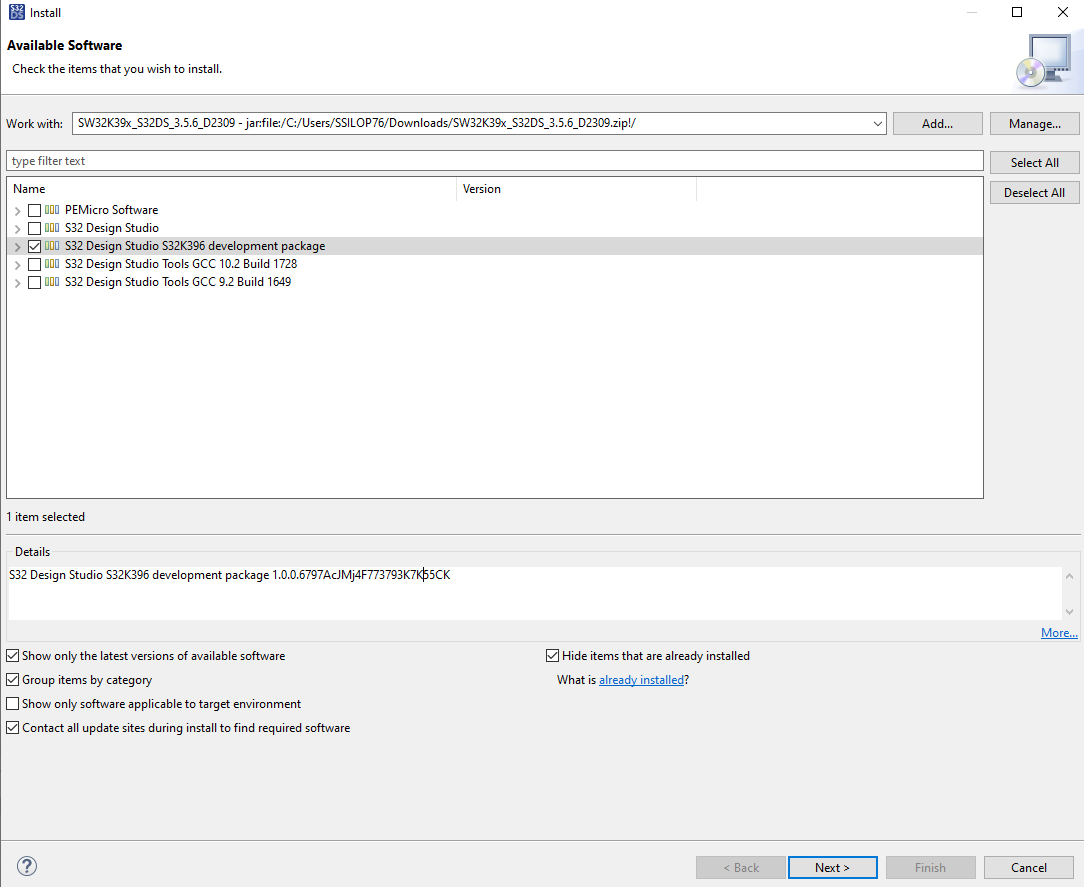Click the type filter text field
Screen dimensions: 1084x887
[x=400, y=160]
